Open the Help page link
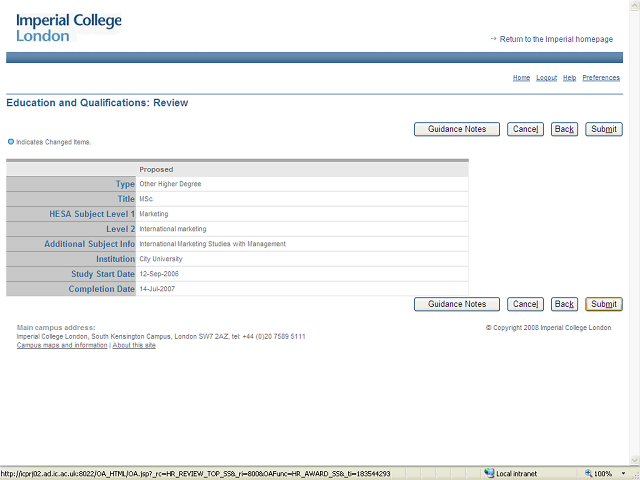This screenshot has width=640, height=480. pyautogui.click(x=569, y=78)
